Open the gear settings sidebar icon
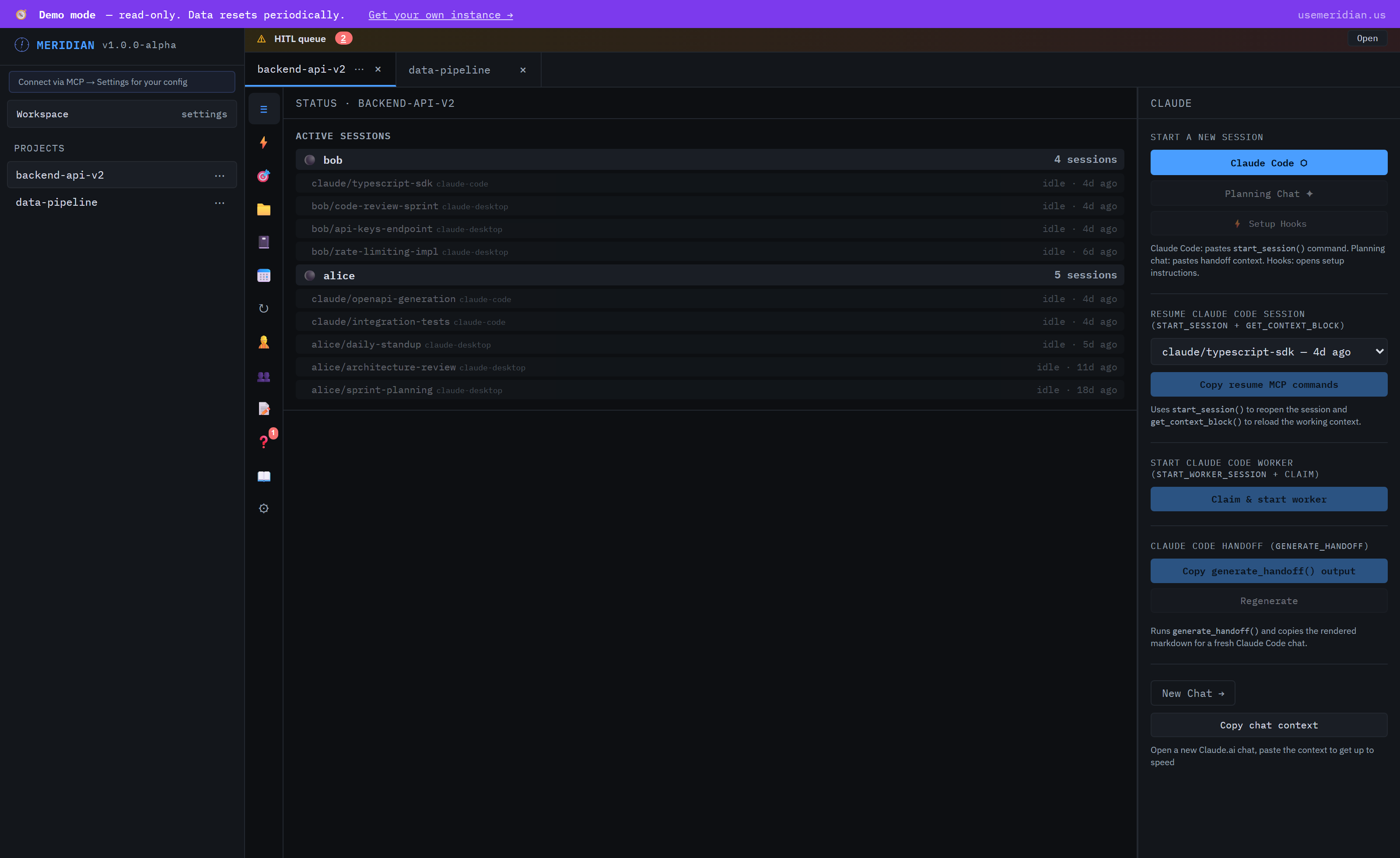The image size is (1400, 858). point(264,508)
